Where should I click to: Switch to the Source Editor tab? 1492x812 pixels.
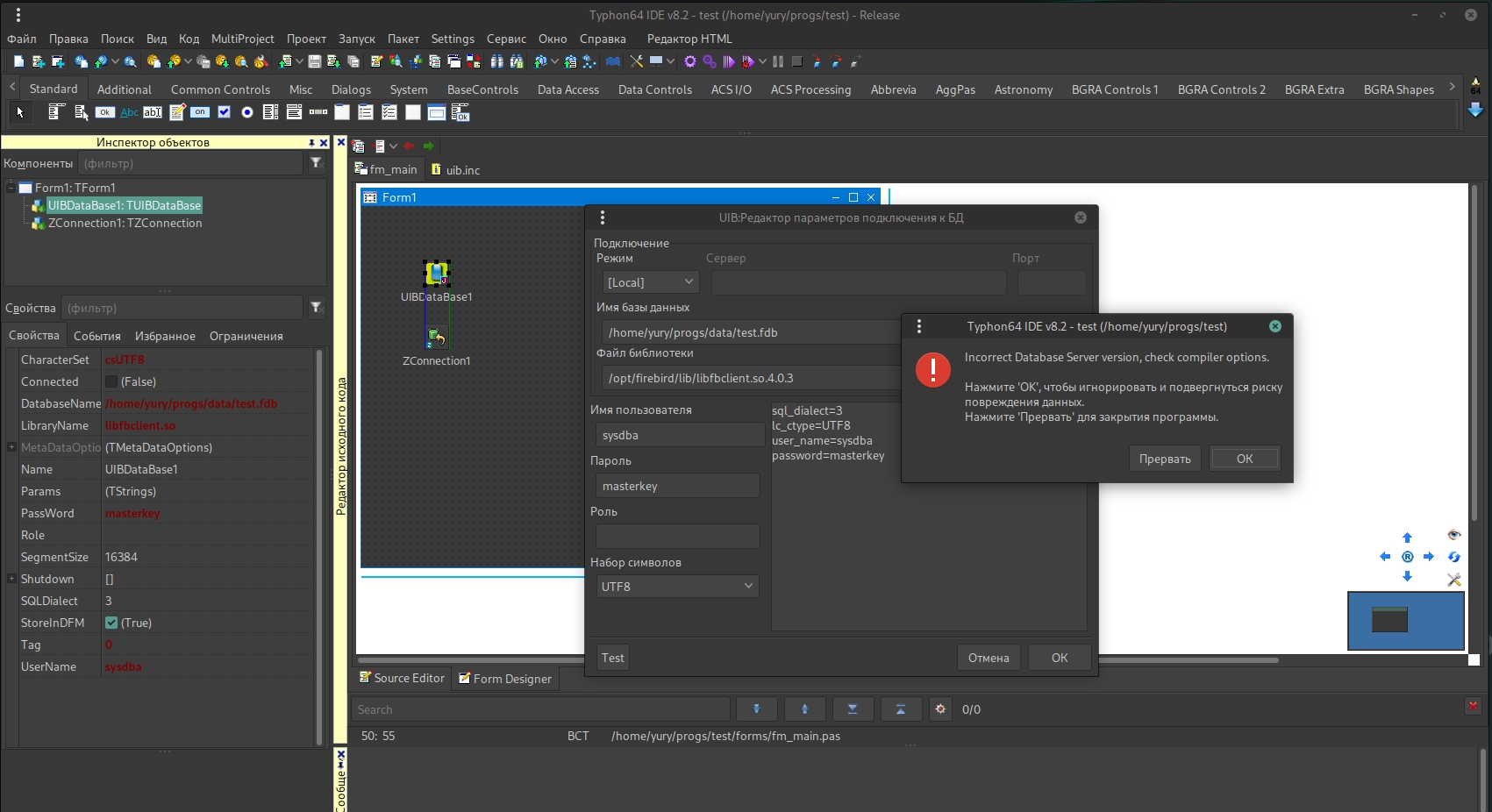[403, 678]
